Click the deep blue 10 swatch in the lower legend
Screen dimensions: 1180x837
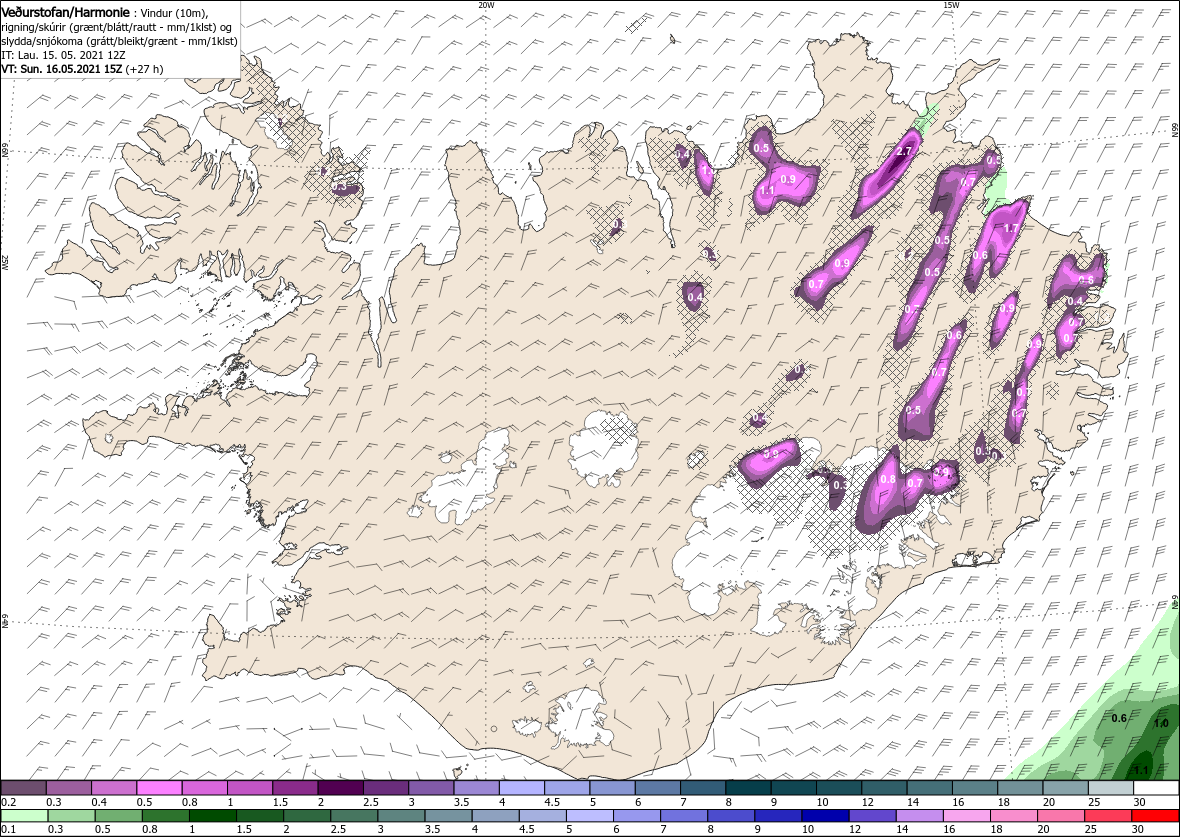[x=825, y=816]
